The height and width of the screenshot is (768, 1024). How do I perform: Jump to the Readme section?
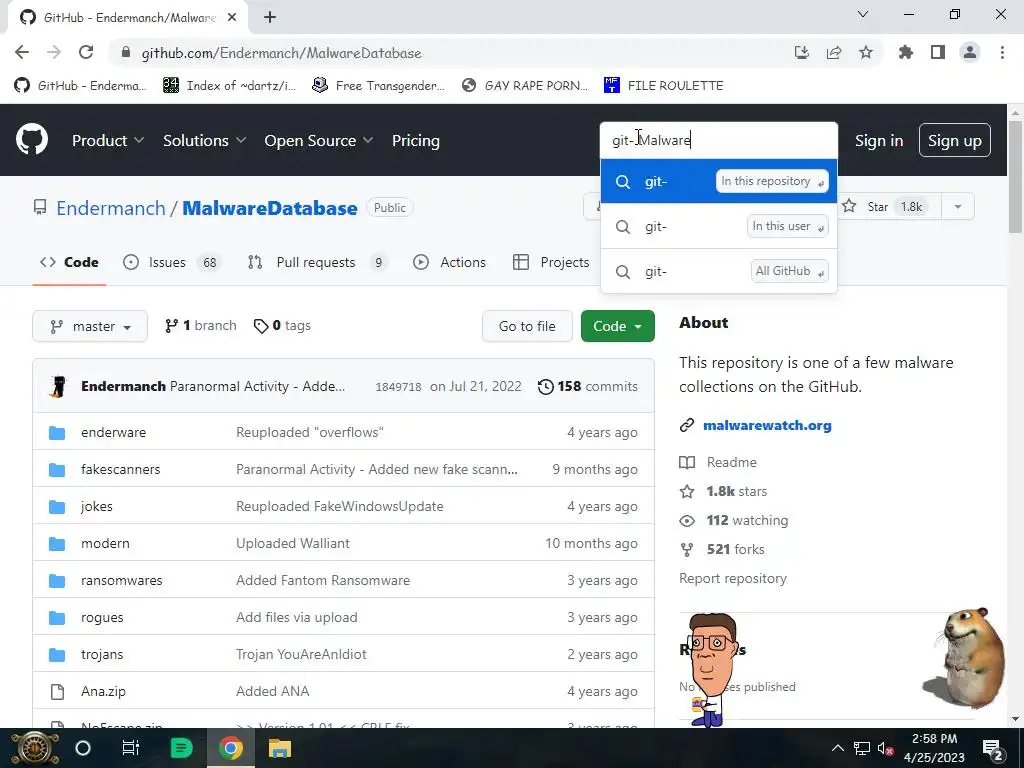(x=718, y=462)
